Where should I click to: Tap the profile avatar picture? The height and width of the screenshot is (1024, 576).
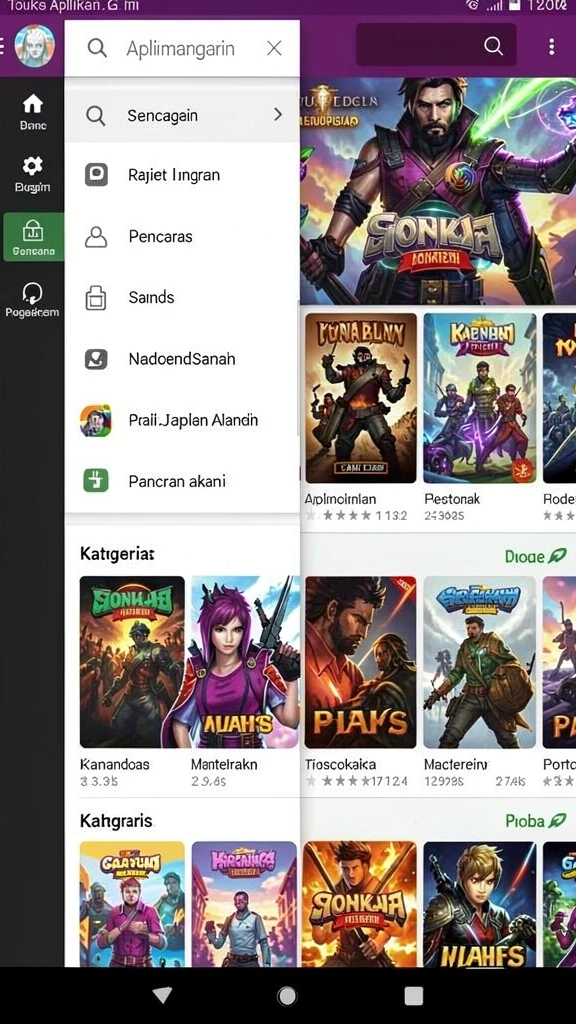34,46
